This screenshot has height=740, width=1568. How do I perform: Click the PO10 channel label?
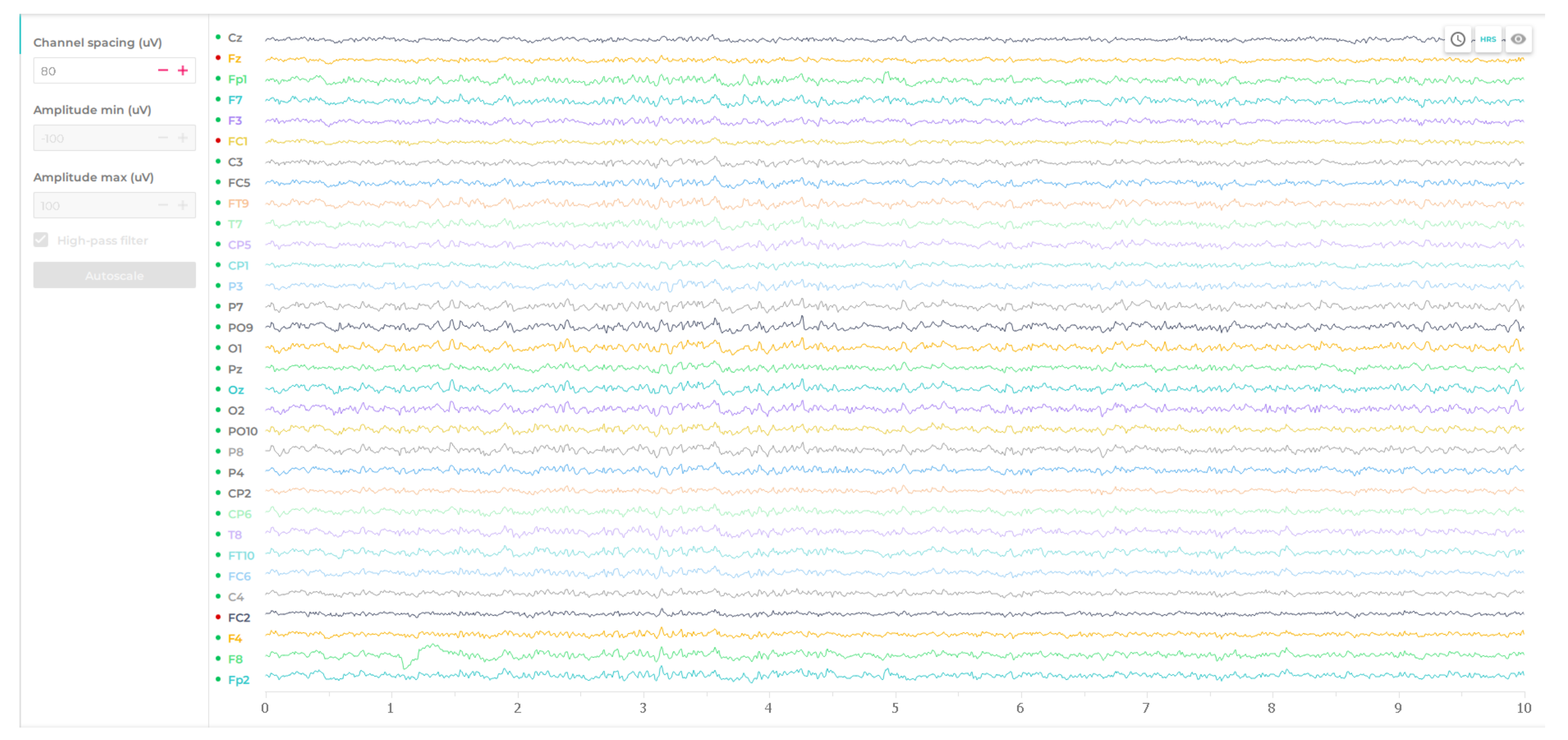point(242,431)
